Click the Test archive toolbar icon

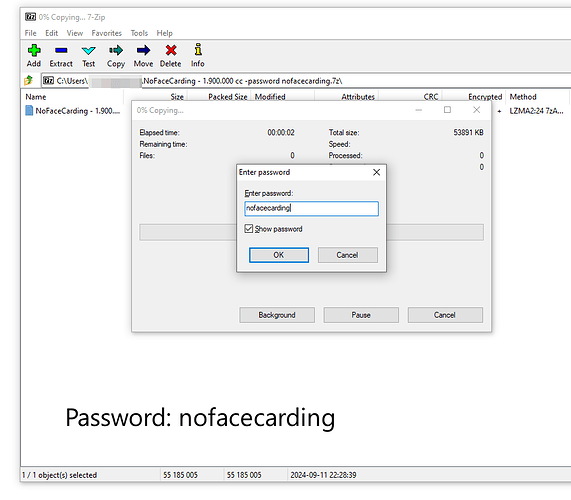[x=88, y=50]
